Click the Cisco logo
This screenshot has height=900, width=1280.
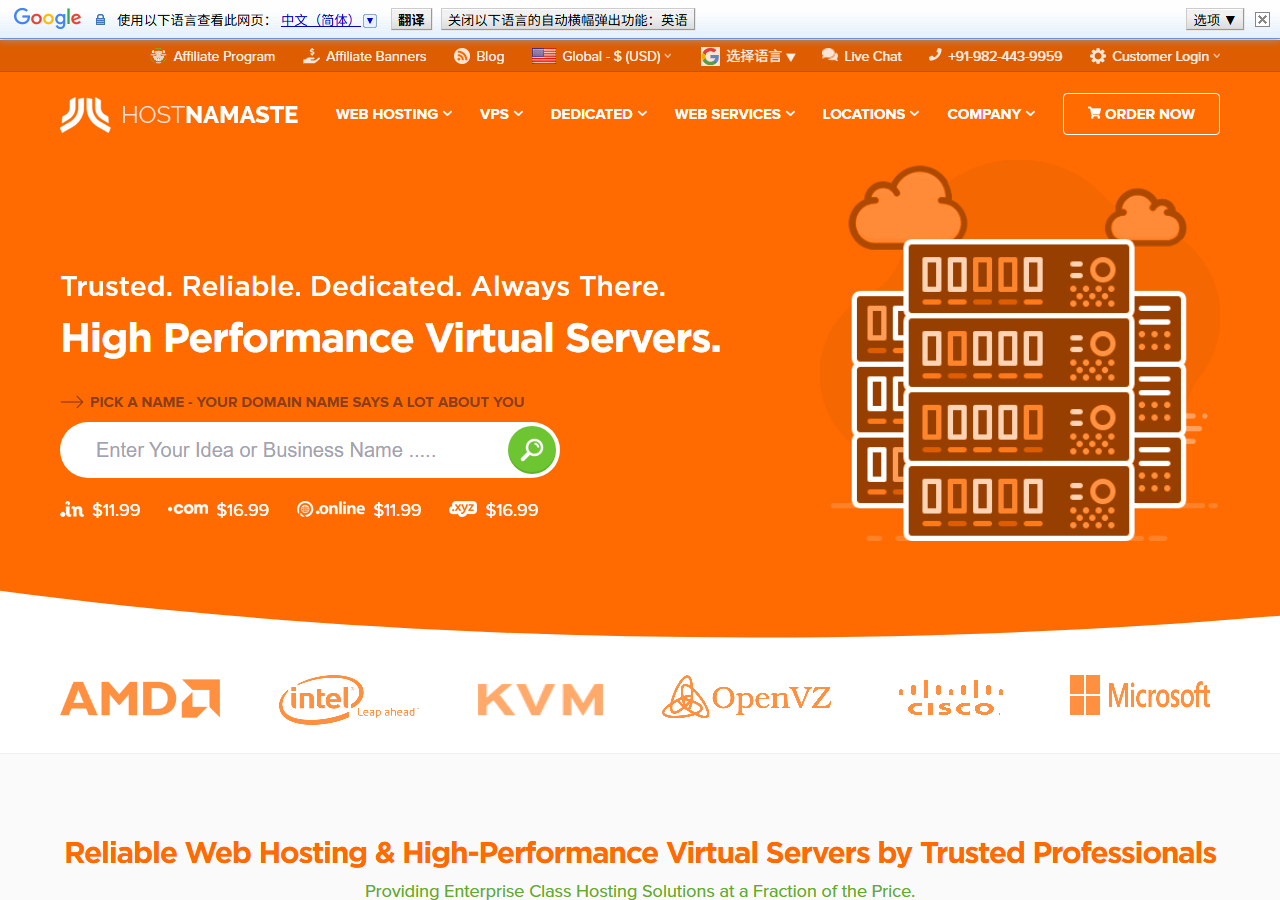pos(951,697)
